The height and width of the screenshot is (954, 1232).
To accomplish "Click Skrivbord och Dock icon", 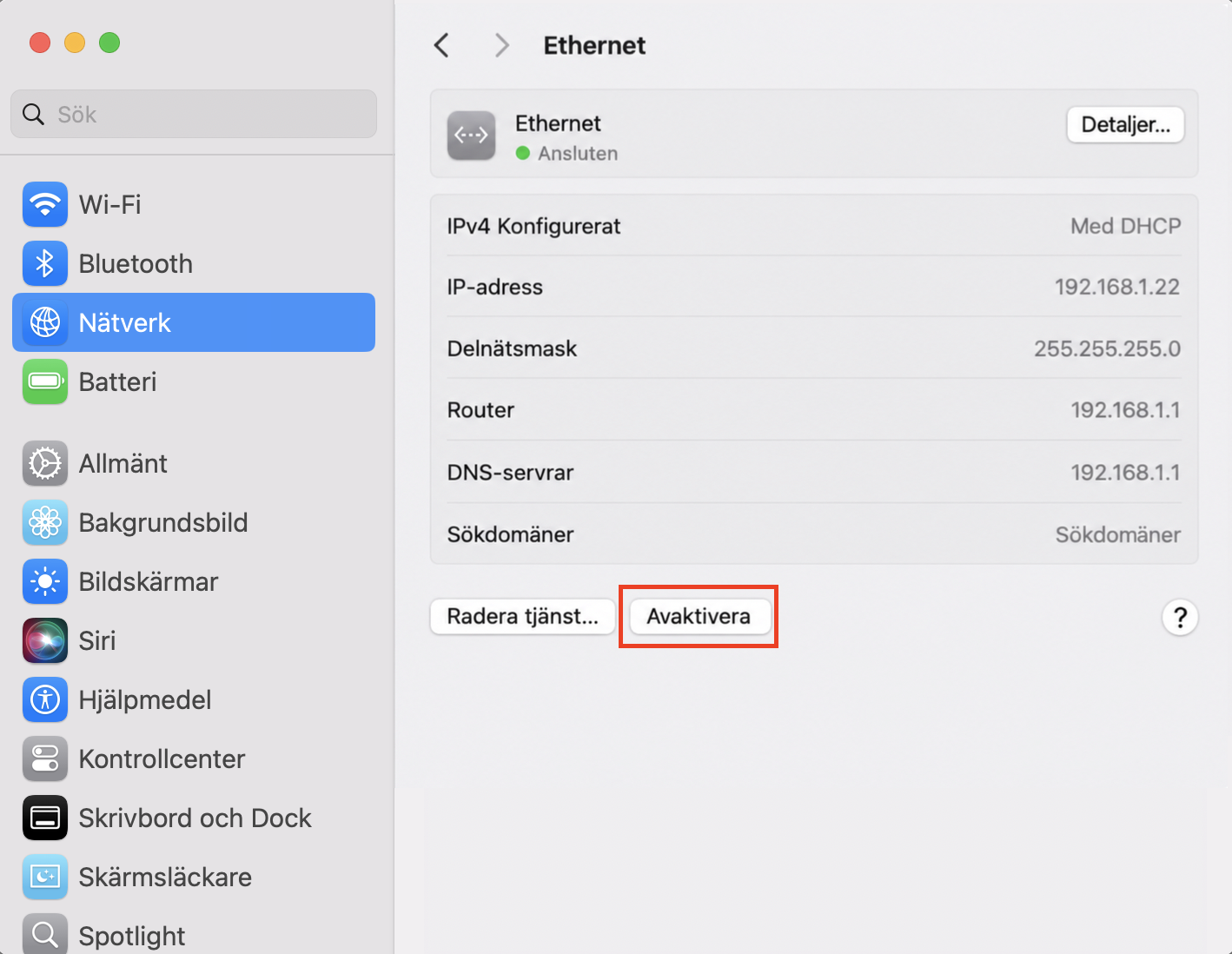I will (45, 818).
